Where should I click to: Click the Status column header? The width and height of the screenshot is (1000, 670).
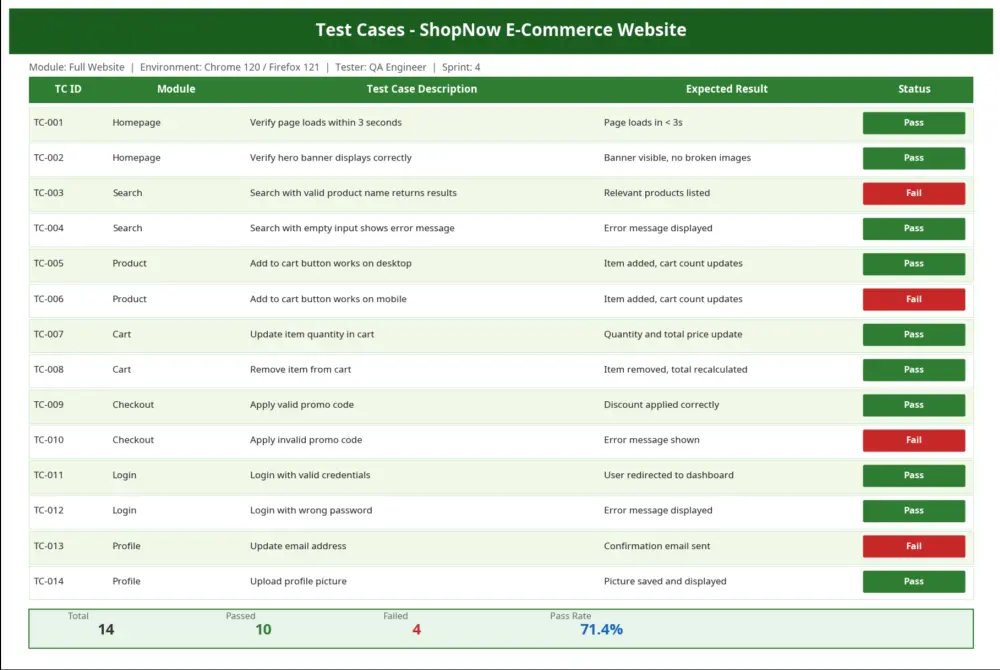pos(914,89)
